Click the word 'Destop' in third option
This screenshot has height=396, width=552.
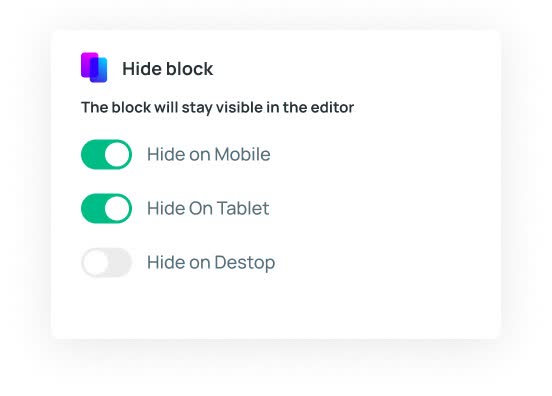(245, 263)
